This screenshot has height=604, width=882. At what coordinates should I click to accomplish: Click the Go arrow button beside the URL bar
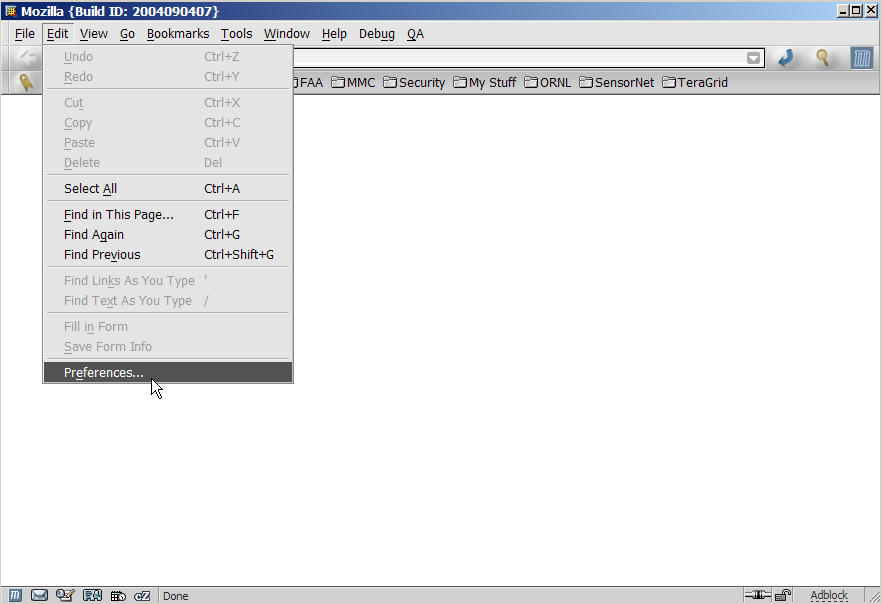pos(786,57)
